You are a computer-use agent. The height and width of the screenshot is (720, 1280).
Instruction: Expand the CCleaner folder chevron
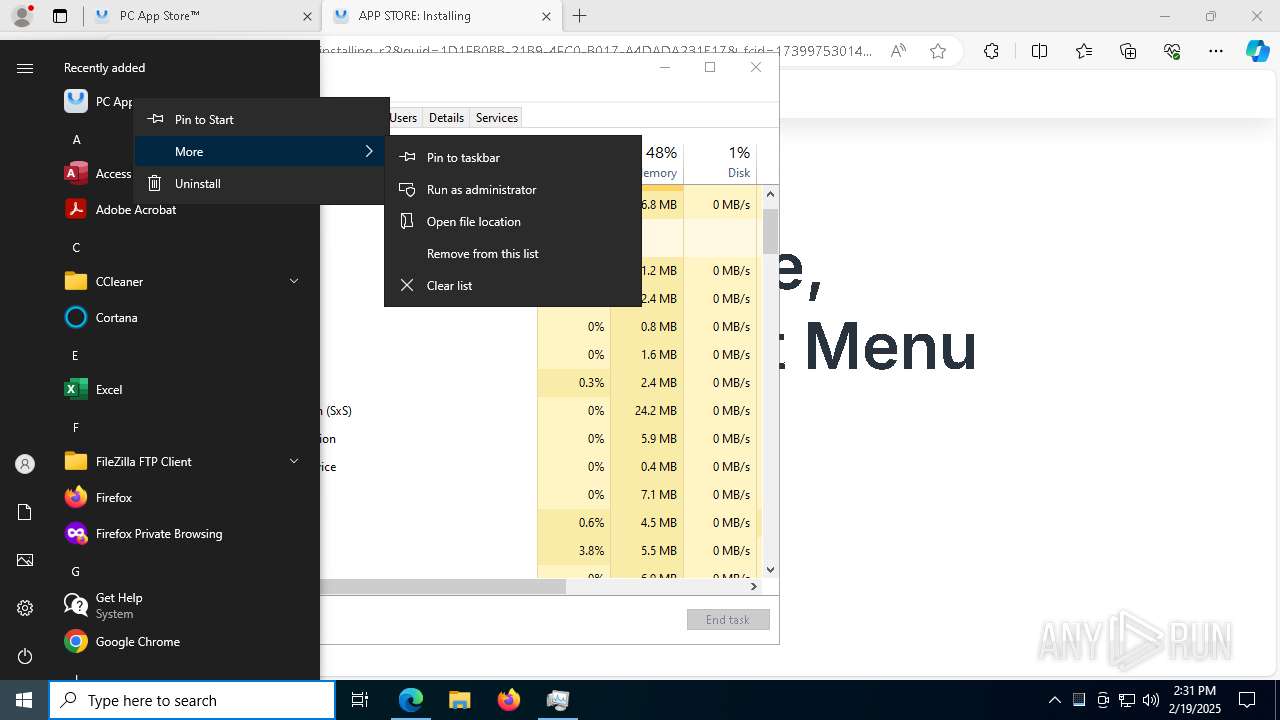coord(294,281)
